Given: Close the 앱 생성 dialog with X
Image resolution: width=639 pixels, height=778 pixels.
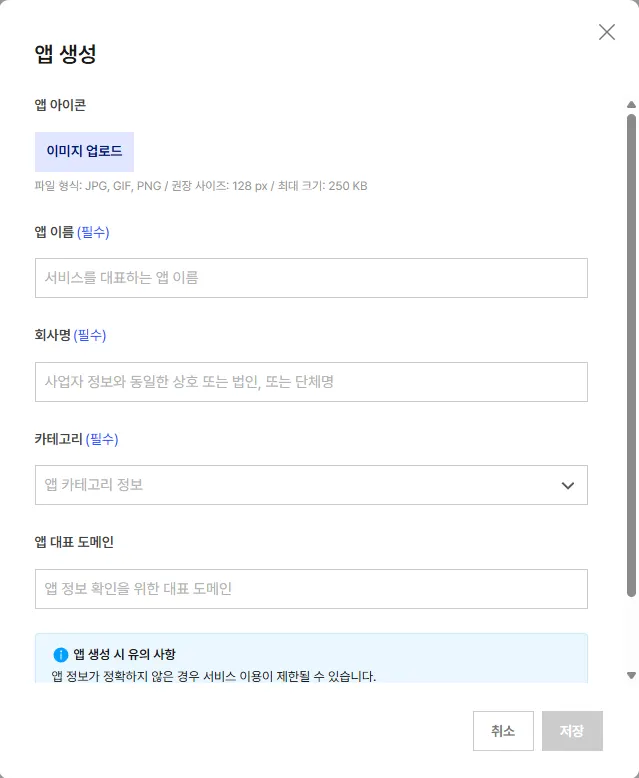Looking at the screenshot, I should (607, 32).
